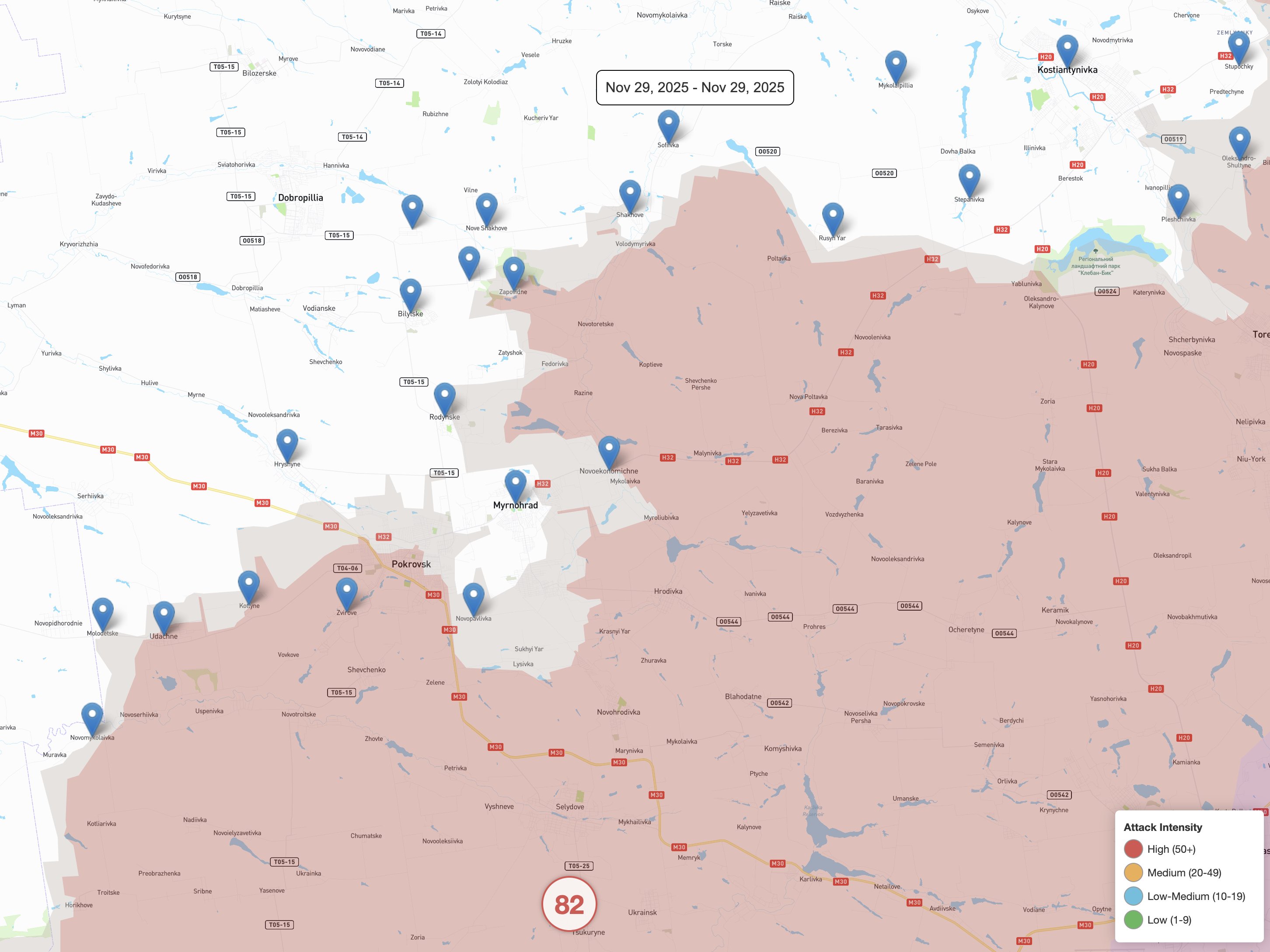Viewport: 1270px width, 952px height.
Task: Click the Medium (20-49) orange legend swatch
Action: tap(1133, 872)
